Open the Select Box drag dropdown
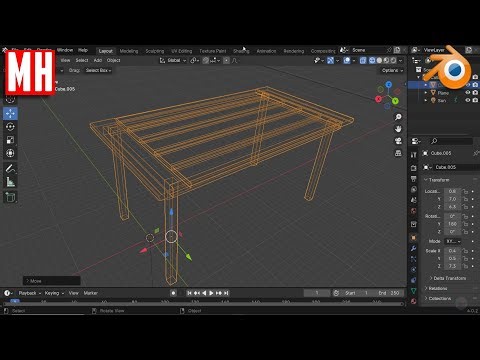This screenshot has width=480, height=360. click(98, 70)
